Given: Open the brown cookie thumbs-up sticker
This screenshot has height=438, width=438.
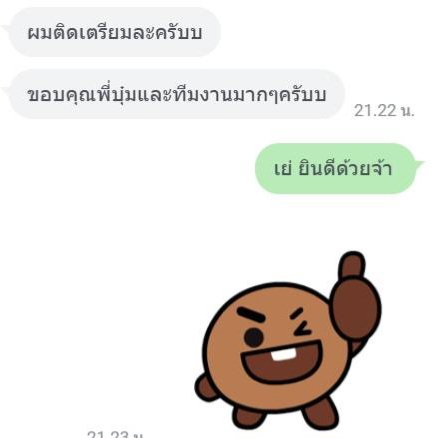Looking at the screenshot, I should coord(288,340).
